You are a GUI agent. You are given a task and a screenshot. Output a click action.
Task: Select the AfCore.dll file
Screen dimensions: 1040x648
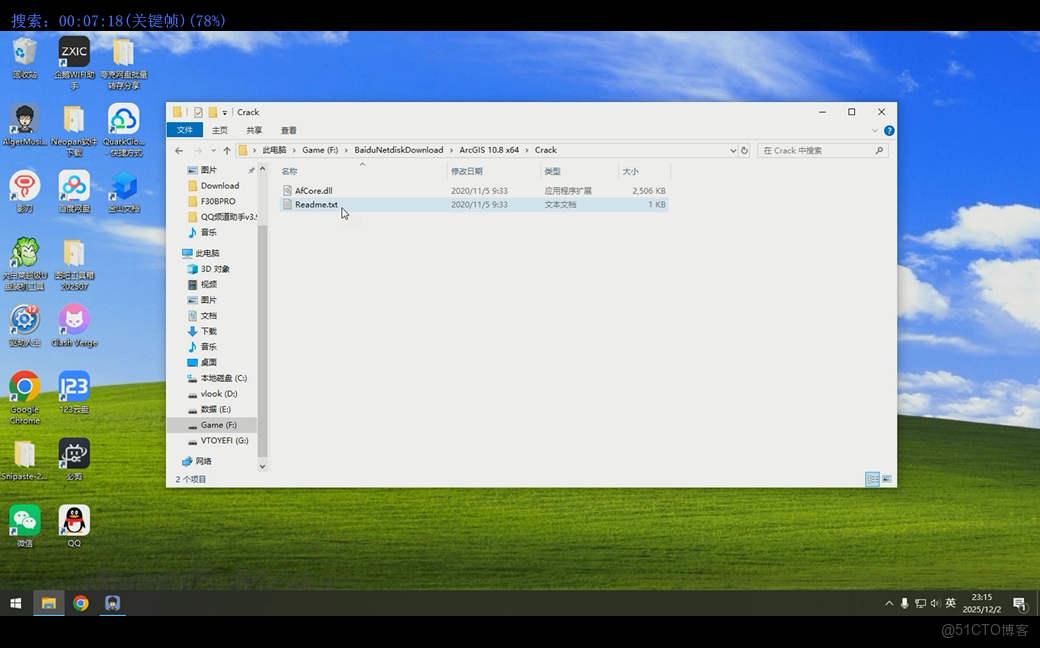pos(313,191)
